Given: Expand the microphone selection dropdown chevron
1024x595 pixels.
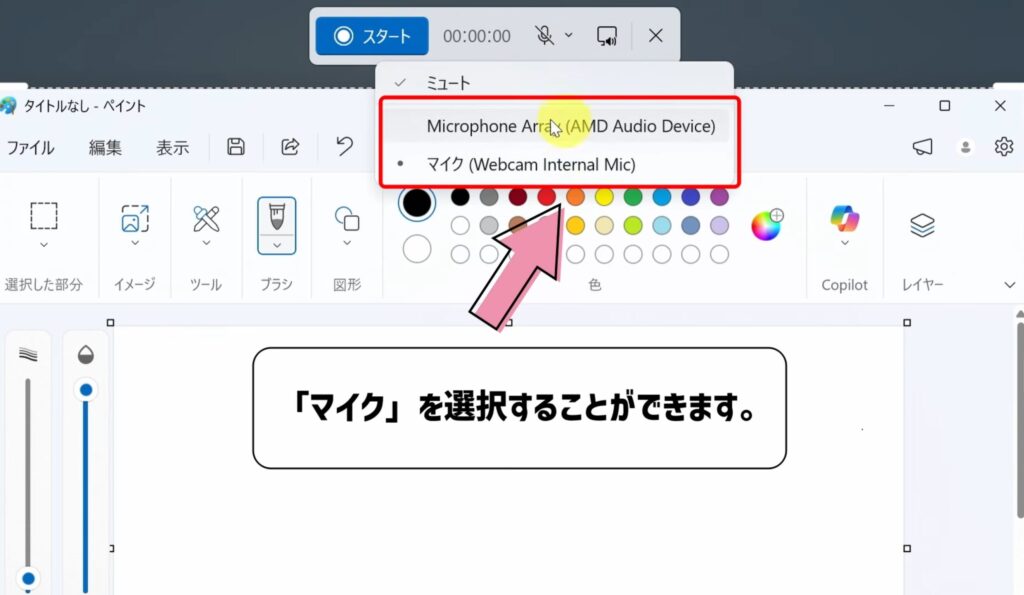Looking at the screenshot, I should tap(571, 35).
